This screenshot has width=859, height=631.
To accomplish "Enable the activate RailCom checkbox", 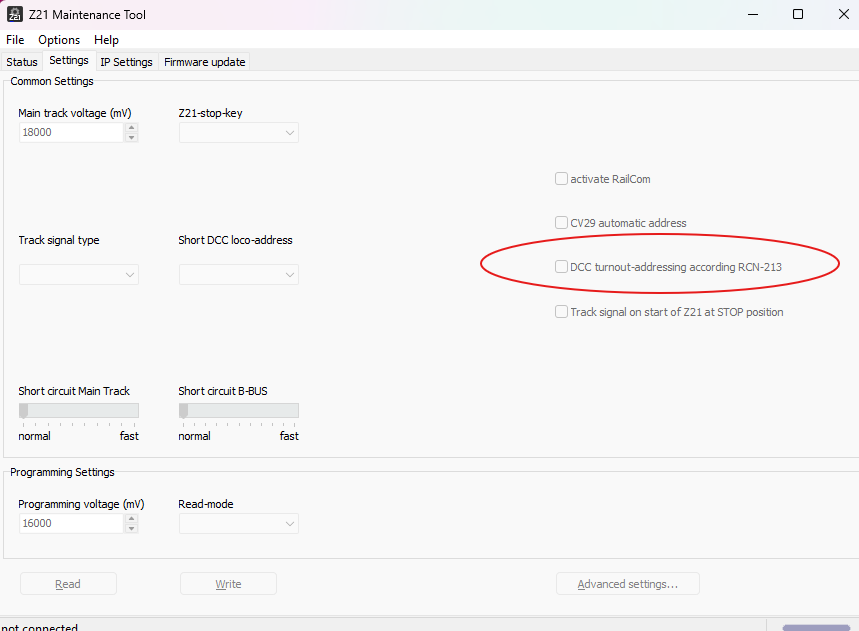I will [562, 179].
